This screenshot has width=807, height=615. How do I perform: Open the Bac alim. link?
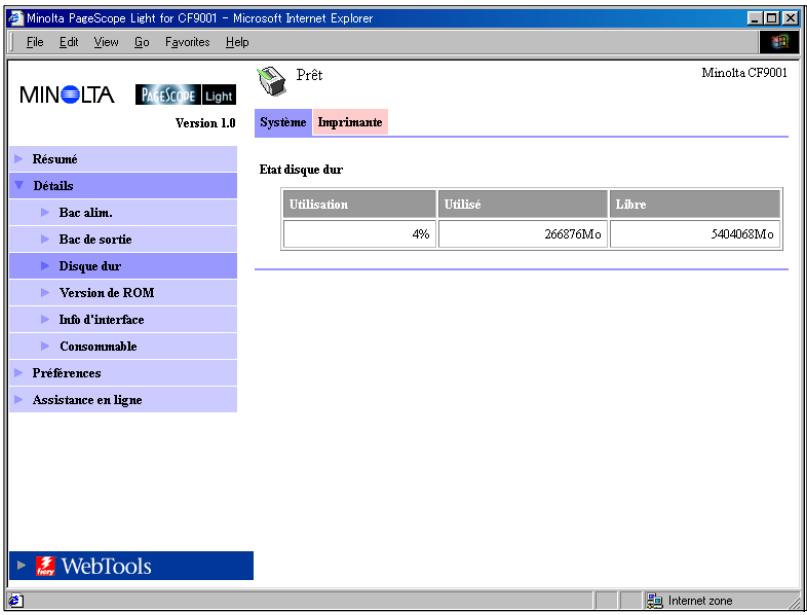(85, 213)
